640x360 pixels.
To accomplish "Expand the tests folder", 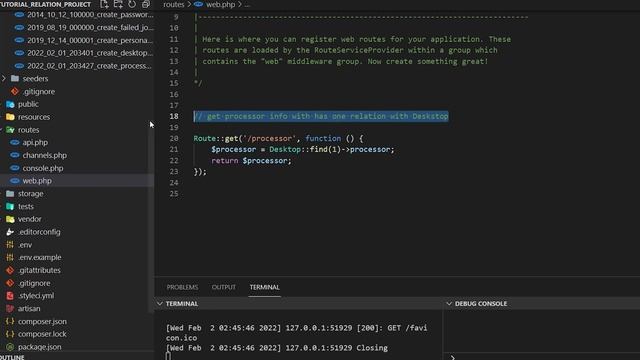I will pos(26,207).
